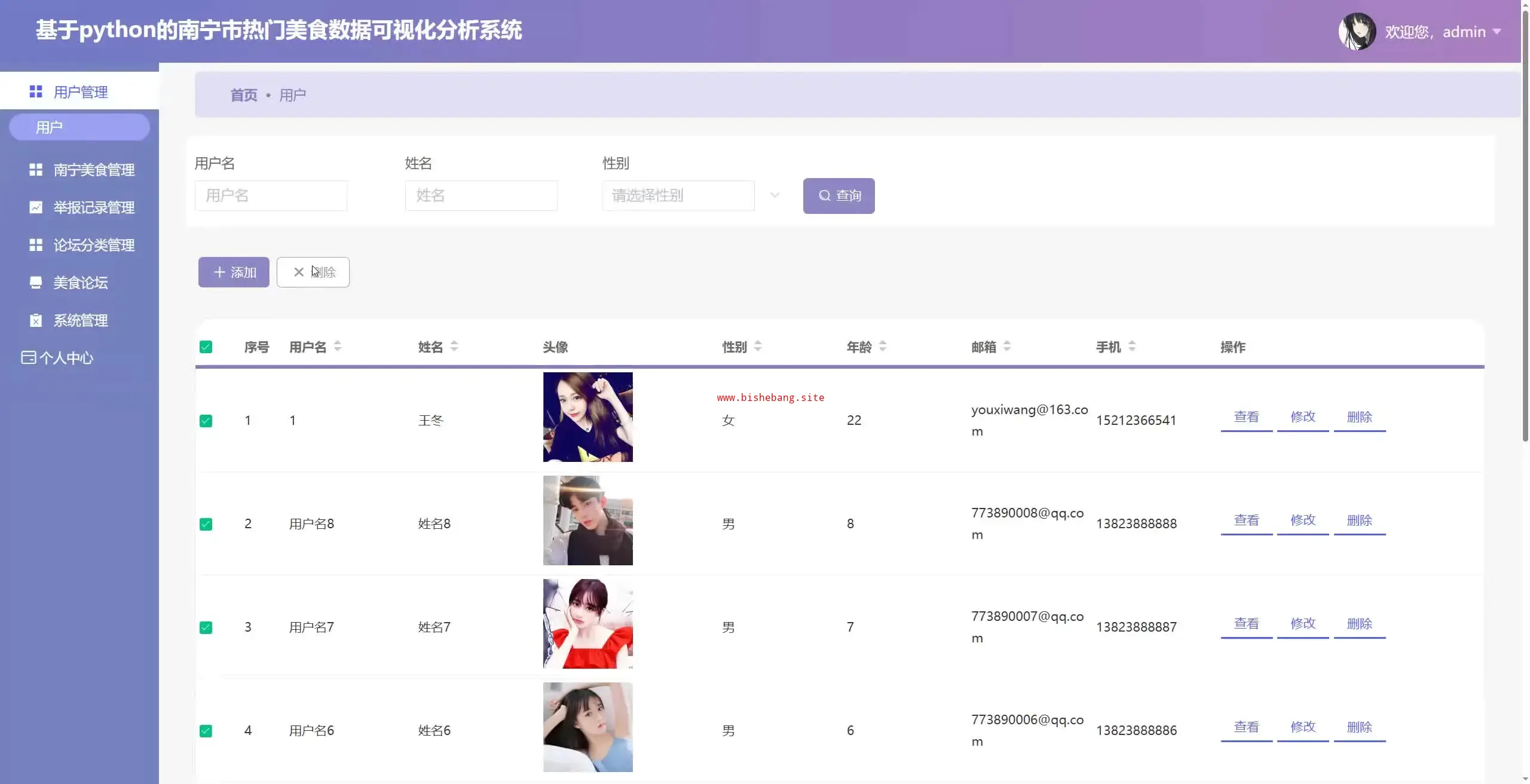This screenshot has height=784, width=1530.
Task: Click 修改 link for 用户名8 row
Action: click(1303, 520)
